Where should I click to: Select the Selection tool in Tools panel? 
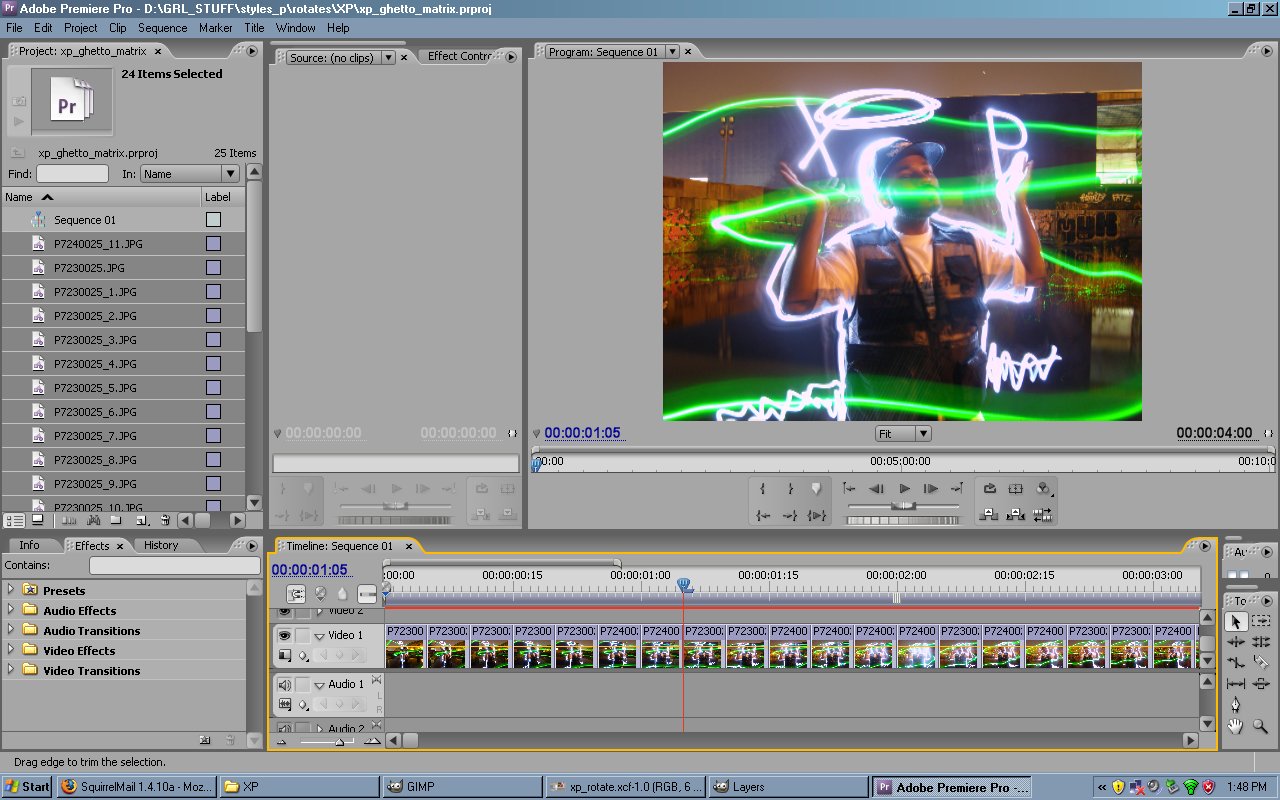(1236, 621)
